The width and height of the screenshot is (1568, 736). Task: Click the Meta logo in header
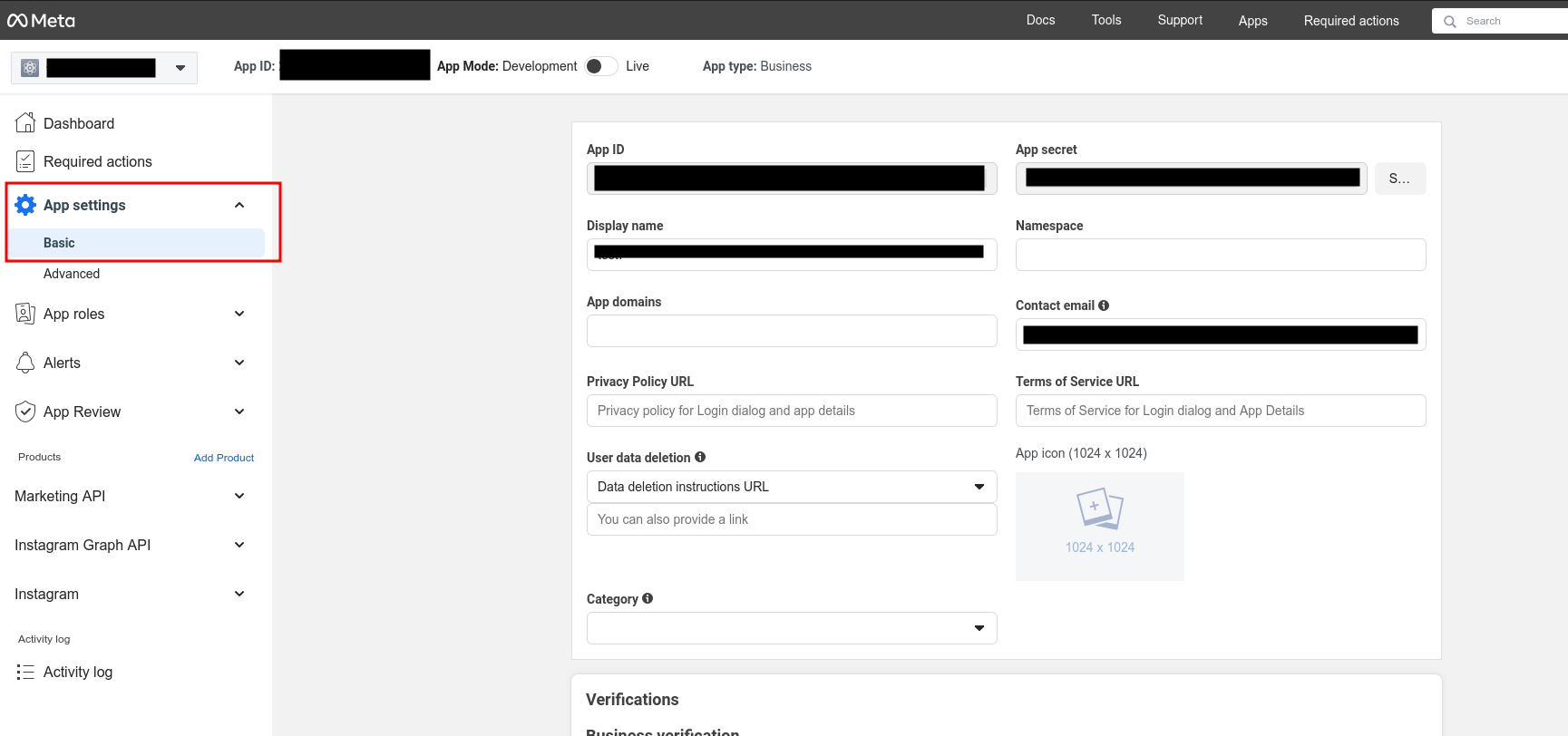click(41, 20)
